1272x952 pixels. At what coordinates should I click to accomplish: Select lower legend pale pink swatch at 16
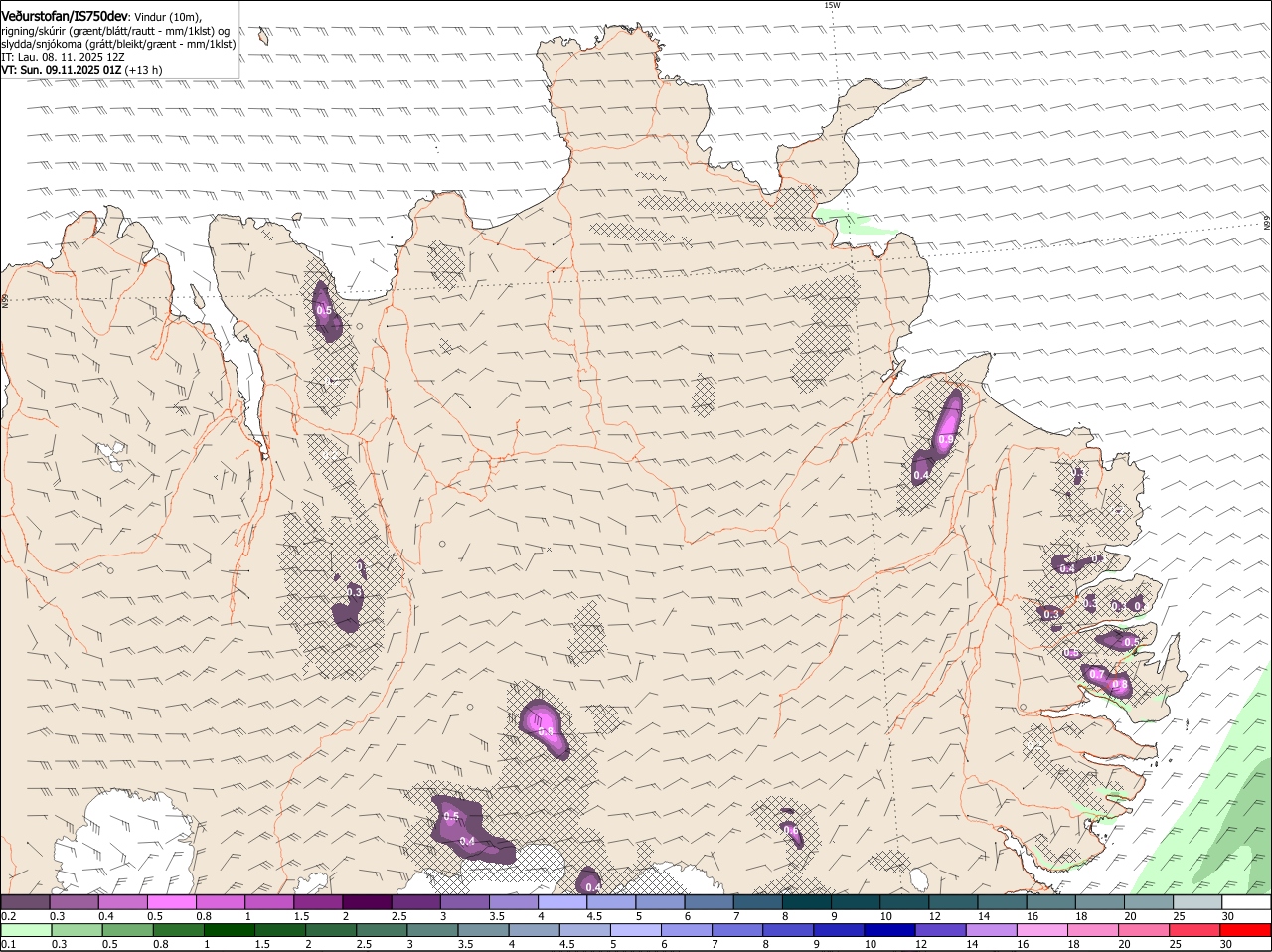coord(1041,930)
